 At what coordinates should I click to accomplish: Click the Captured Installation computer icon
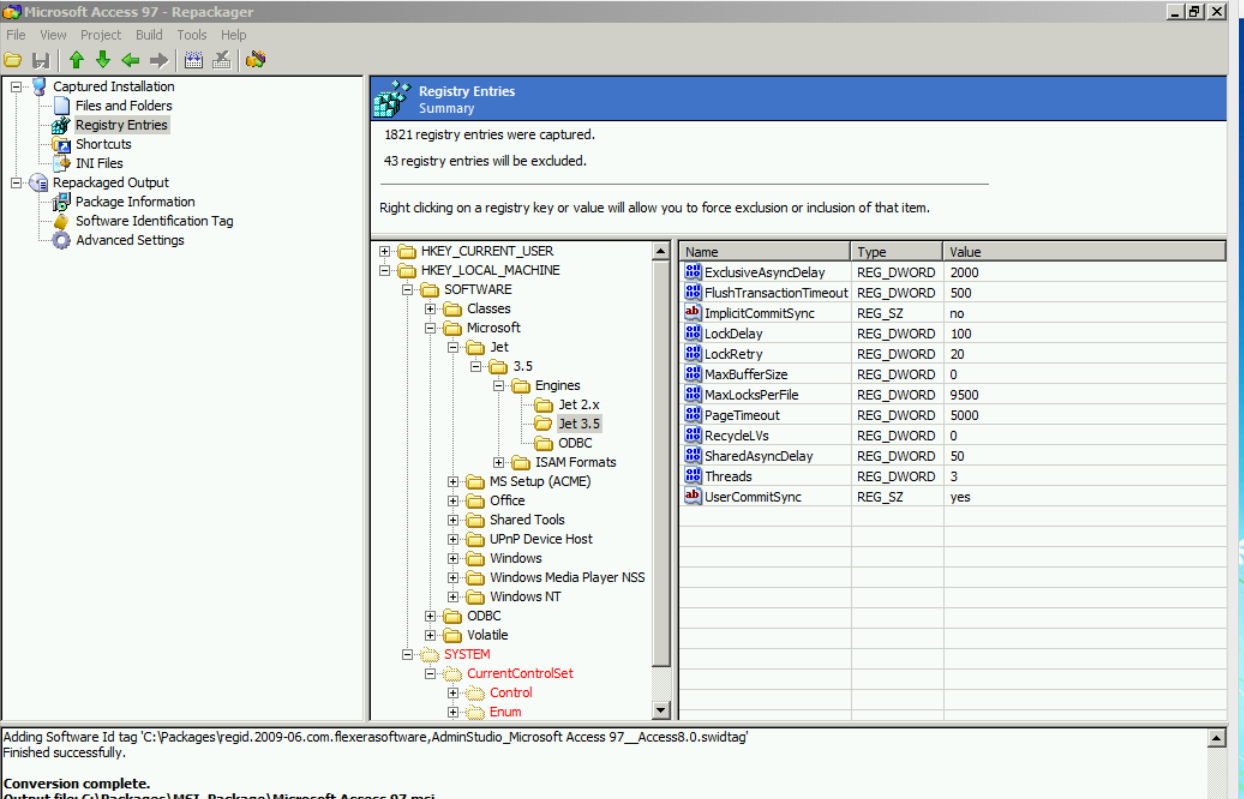[39, 87]
